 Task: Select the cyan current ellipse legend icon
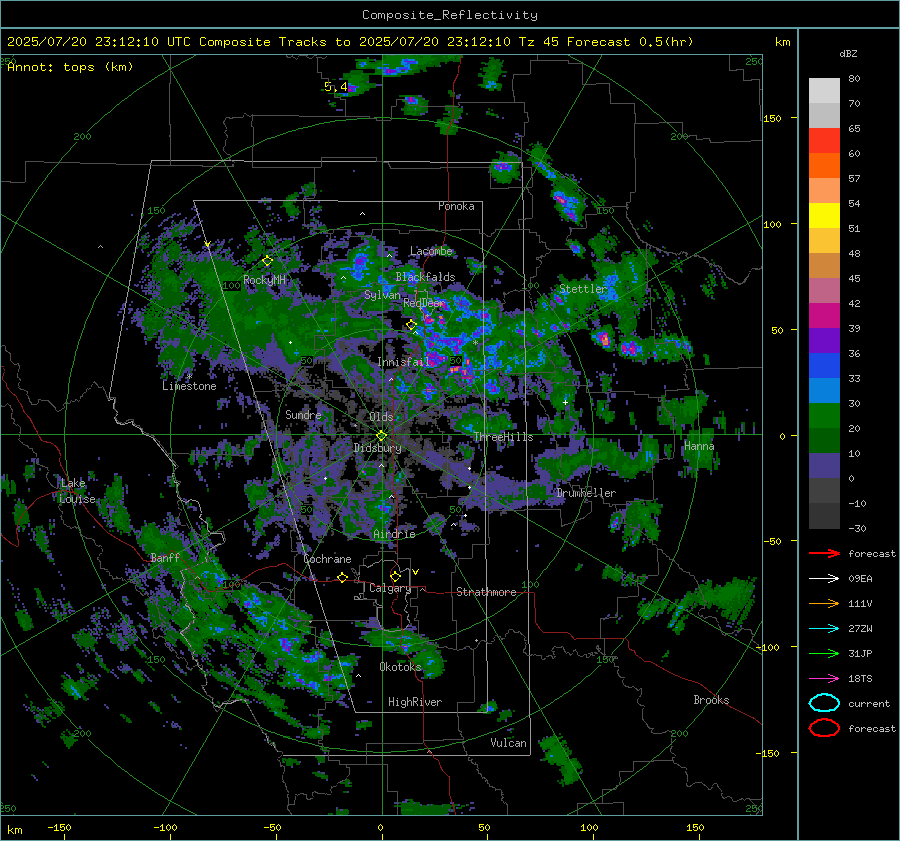[824, 703]
